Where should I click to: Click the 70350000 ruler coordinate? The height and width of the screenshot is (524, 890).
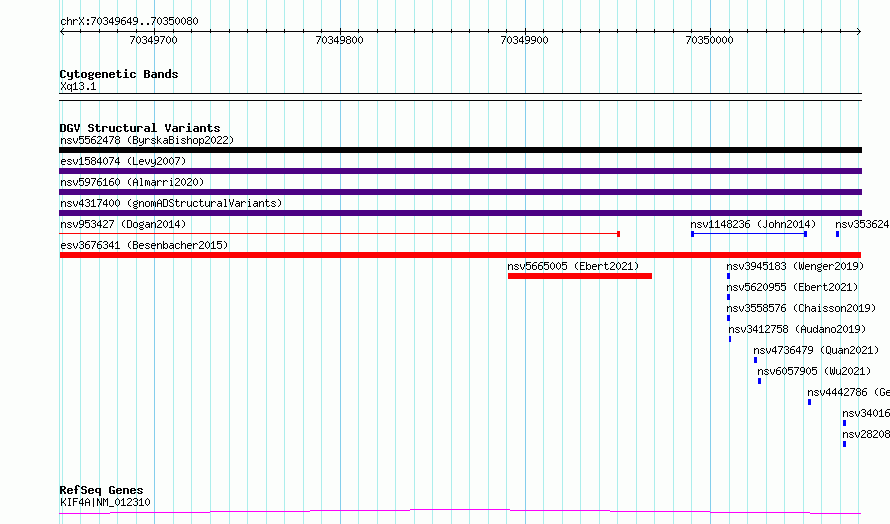coord(710,40)
